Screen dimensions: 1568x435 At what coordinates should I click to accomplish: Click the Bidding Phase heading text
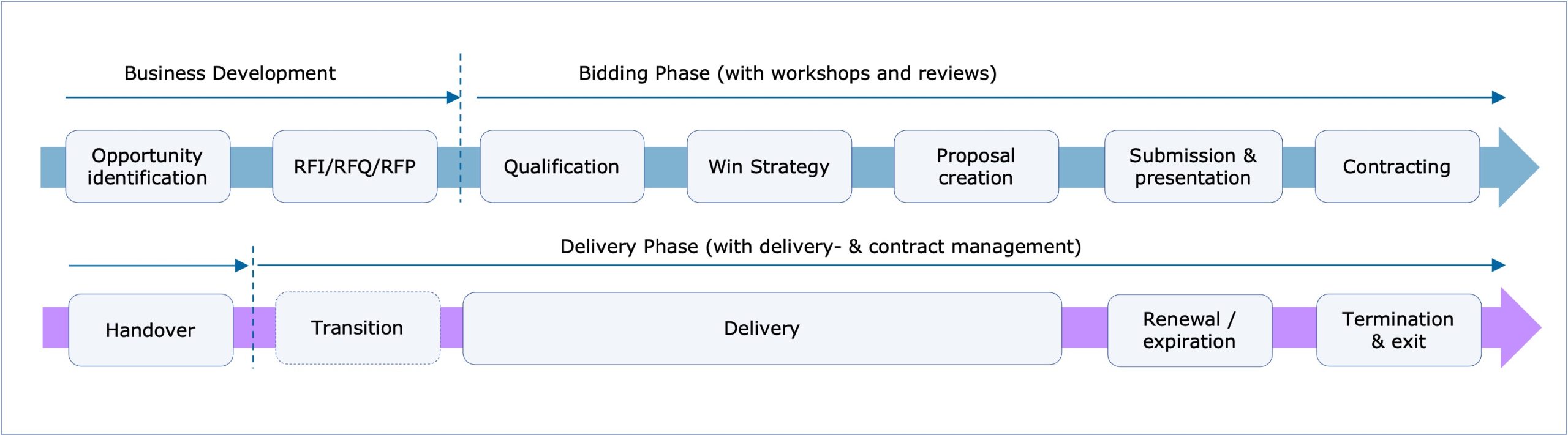click(788, 73)
